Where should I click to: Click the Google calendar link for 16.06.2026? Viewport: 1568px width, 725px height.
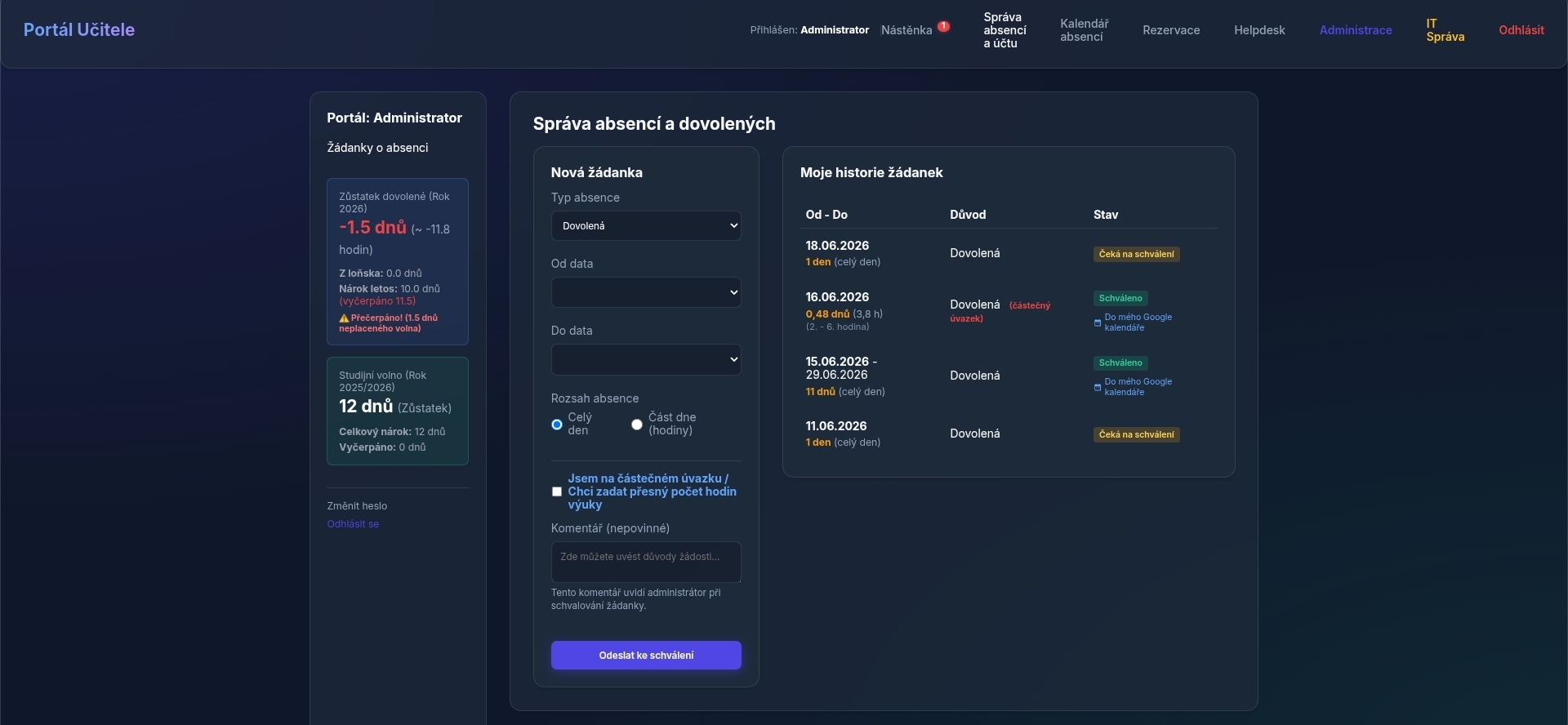coord(1138,322)
